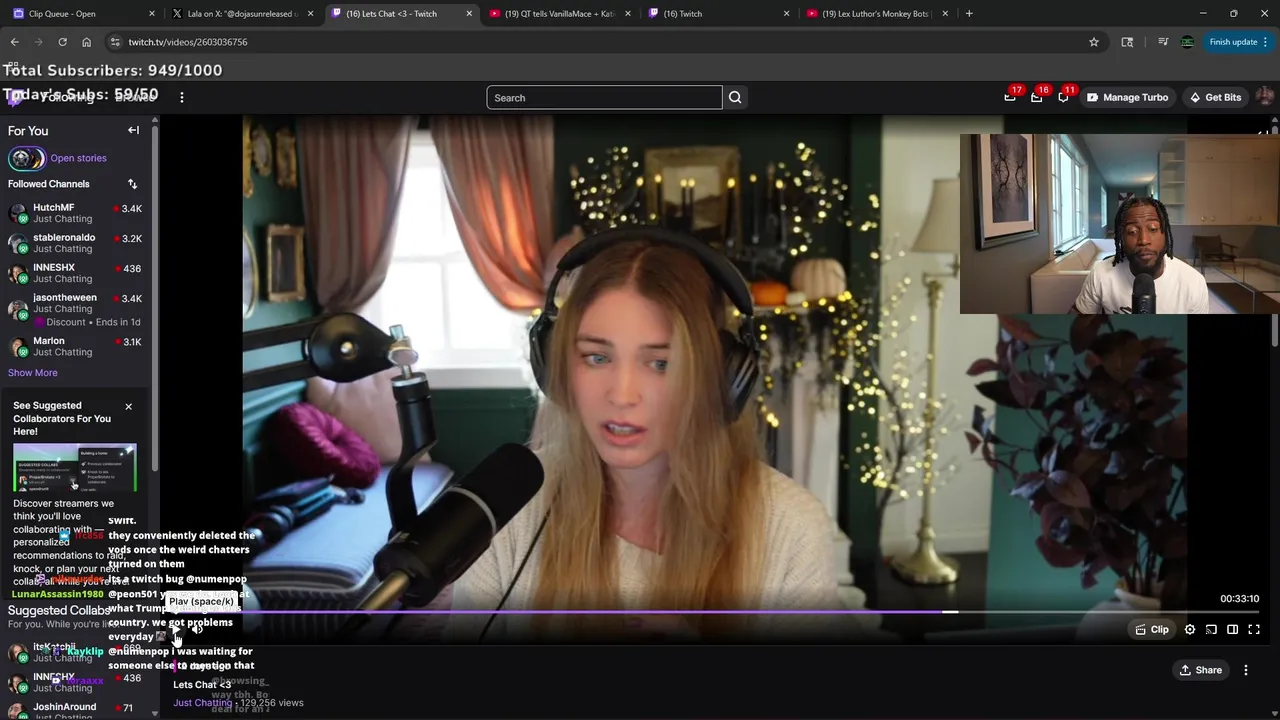This screenshot has height=720, width=1280.
Task: Open video player settings gear
Action: [1190, 629]
